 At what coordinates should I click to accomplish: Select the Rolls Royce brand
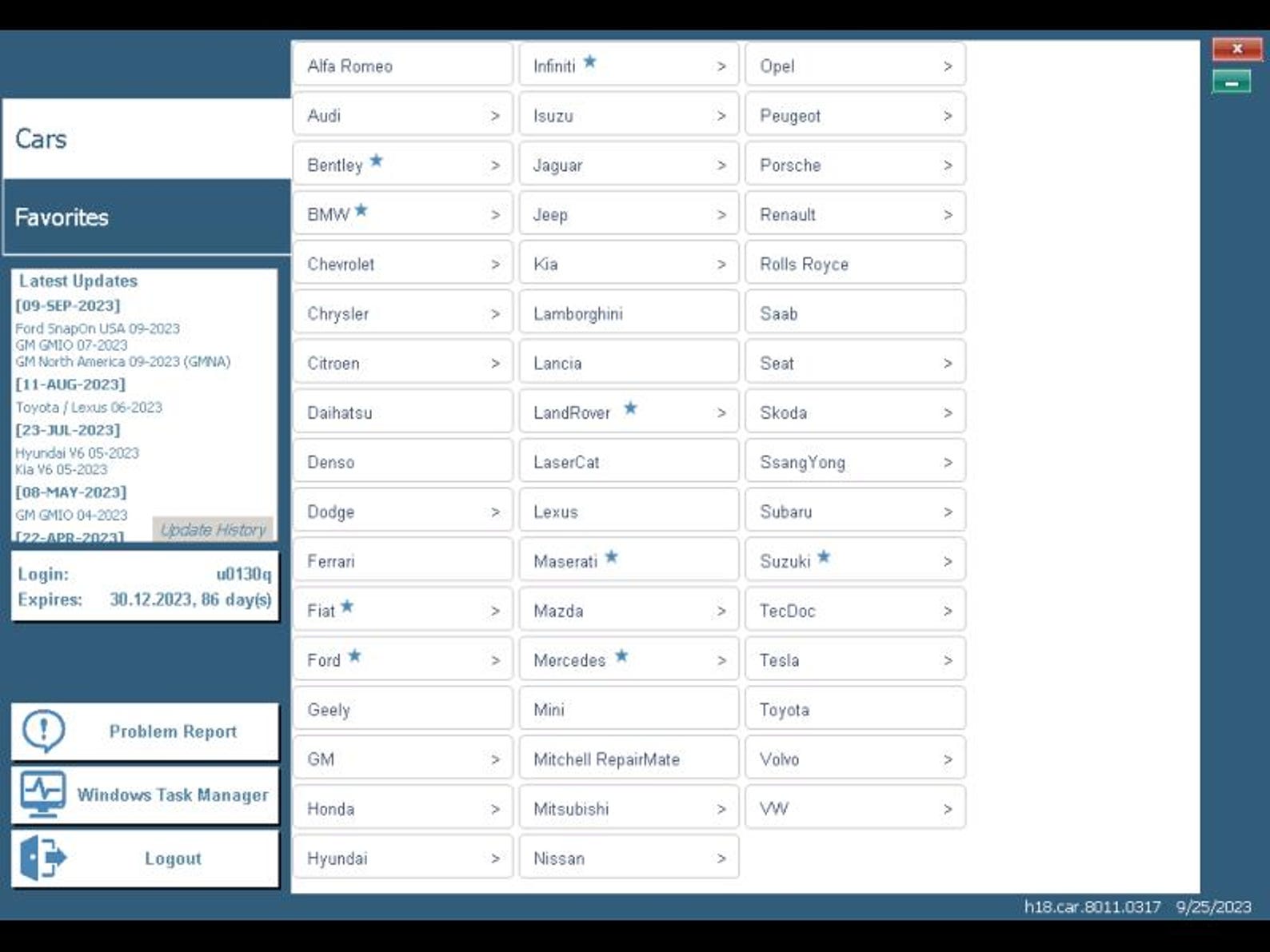click(855, 263)
